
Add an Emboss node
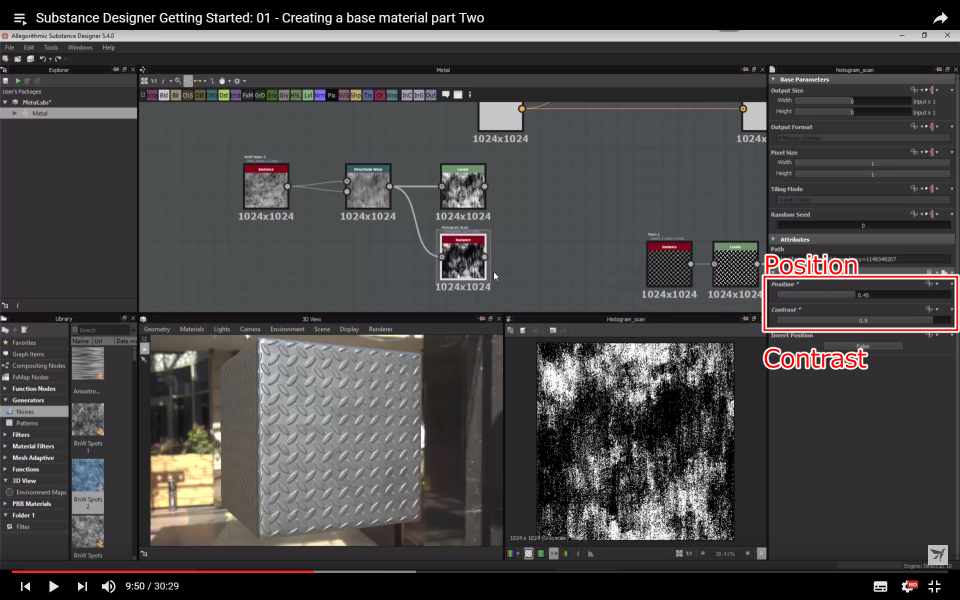pos(236,95)
